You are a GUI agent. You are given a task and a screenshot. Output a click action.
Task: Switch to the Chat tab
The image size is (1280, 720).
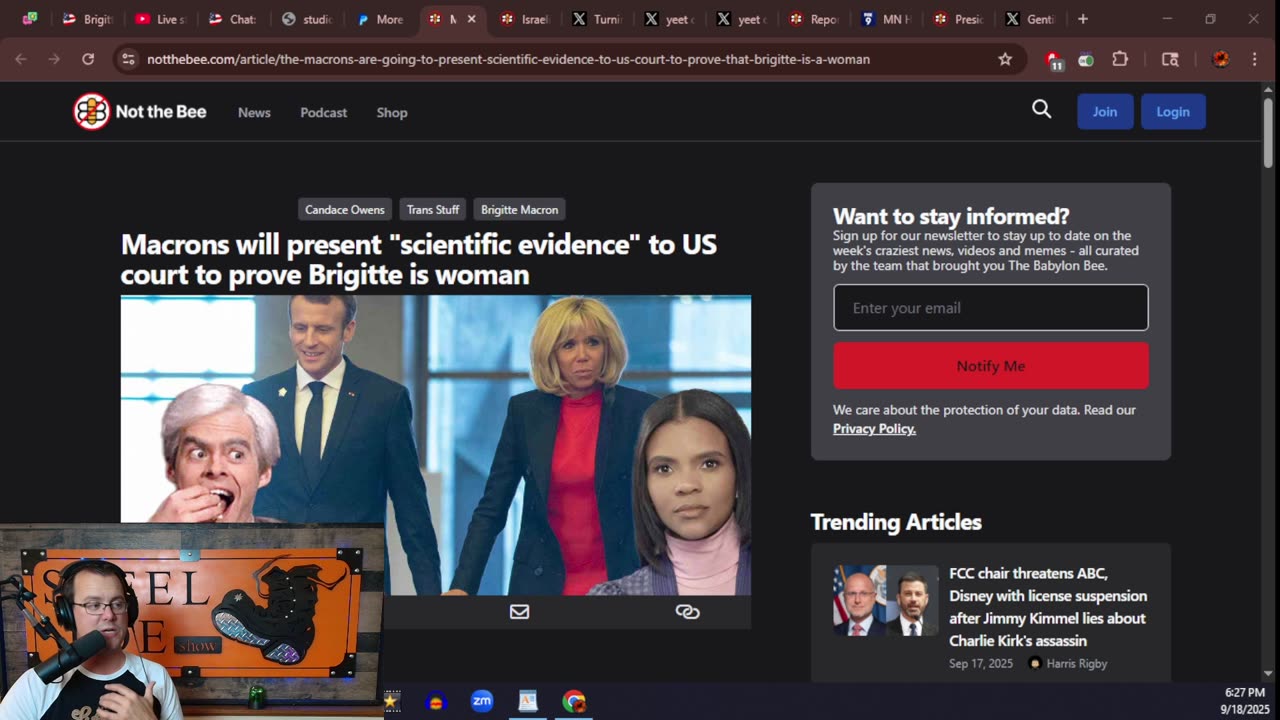tap(232, 19)
